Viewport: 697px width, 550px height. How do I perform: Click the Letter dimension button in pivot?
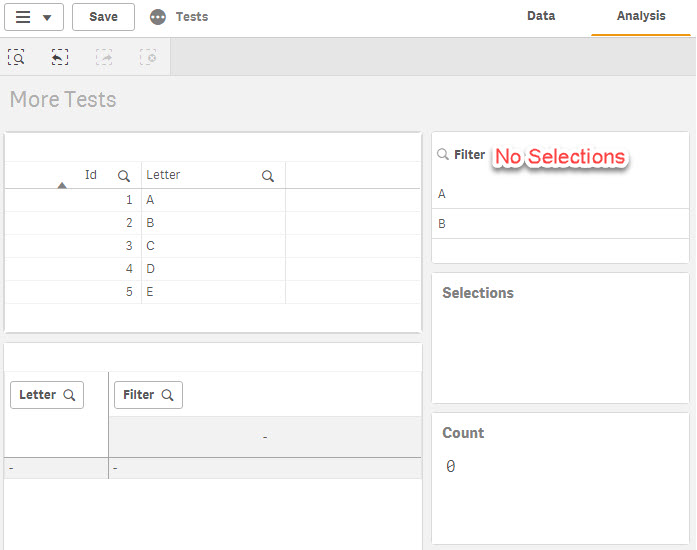[x=47, y=395]
